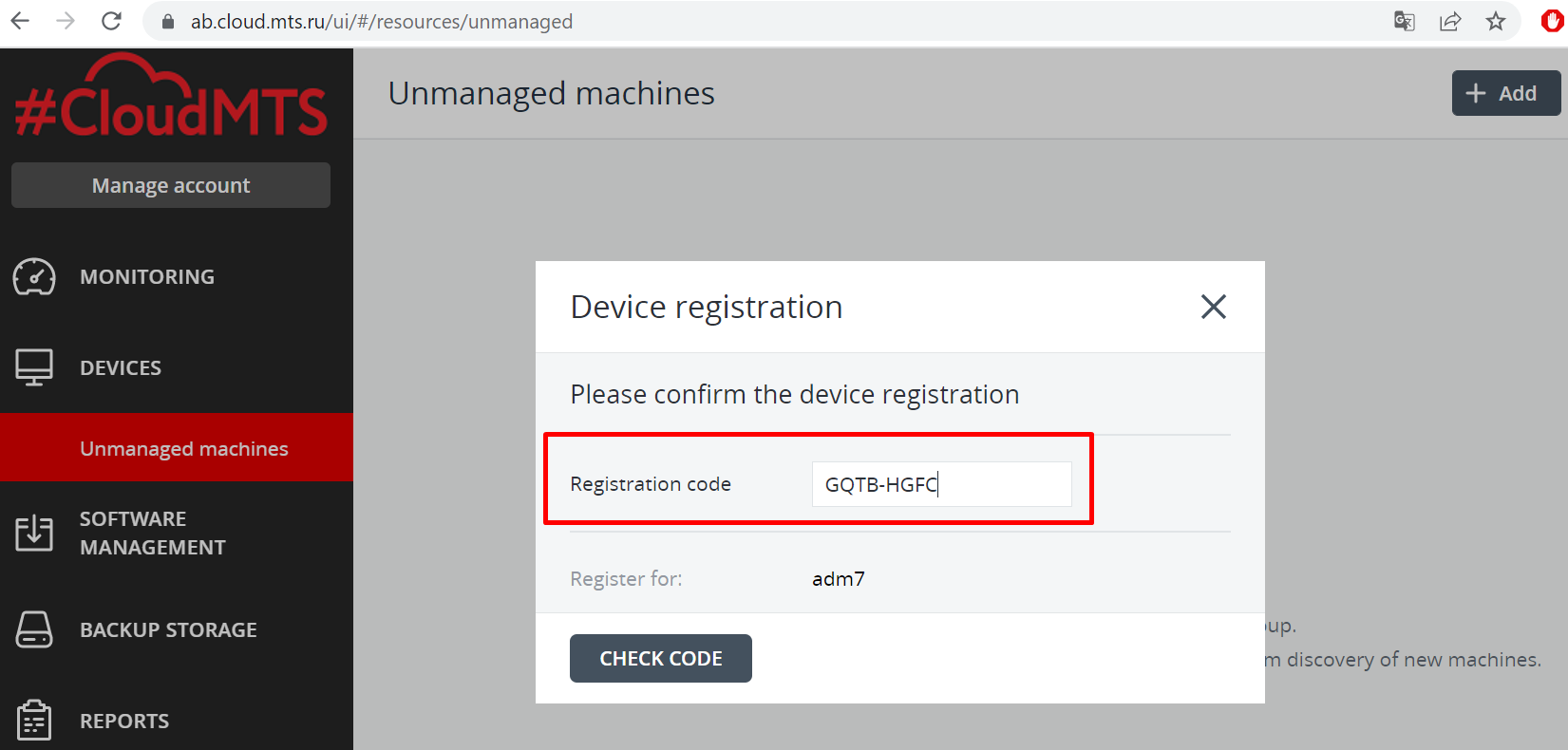Open the BACKUP STORAGE section
Image resolution: width=1568 pixels, height=750 pixels.
[168, 629]
